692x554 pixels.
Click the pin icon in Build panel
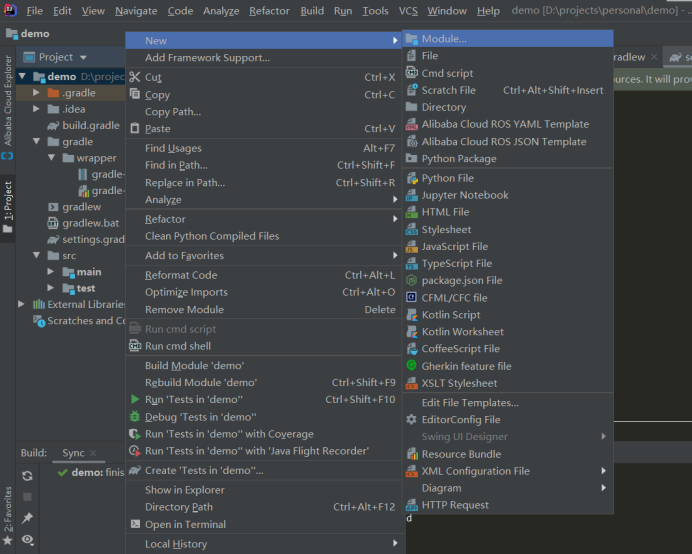(x=27, y=518)
